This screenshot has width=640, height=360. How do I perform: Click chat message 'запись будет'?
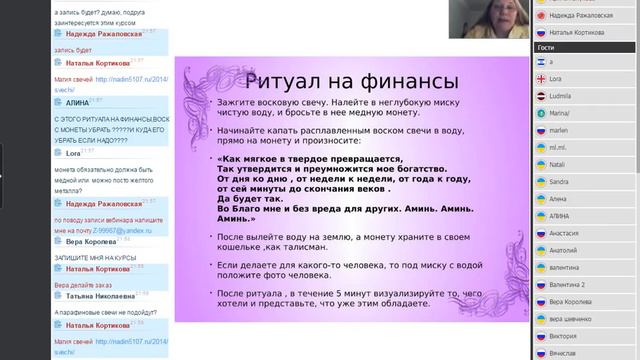click(73, 50)
